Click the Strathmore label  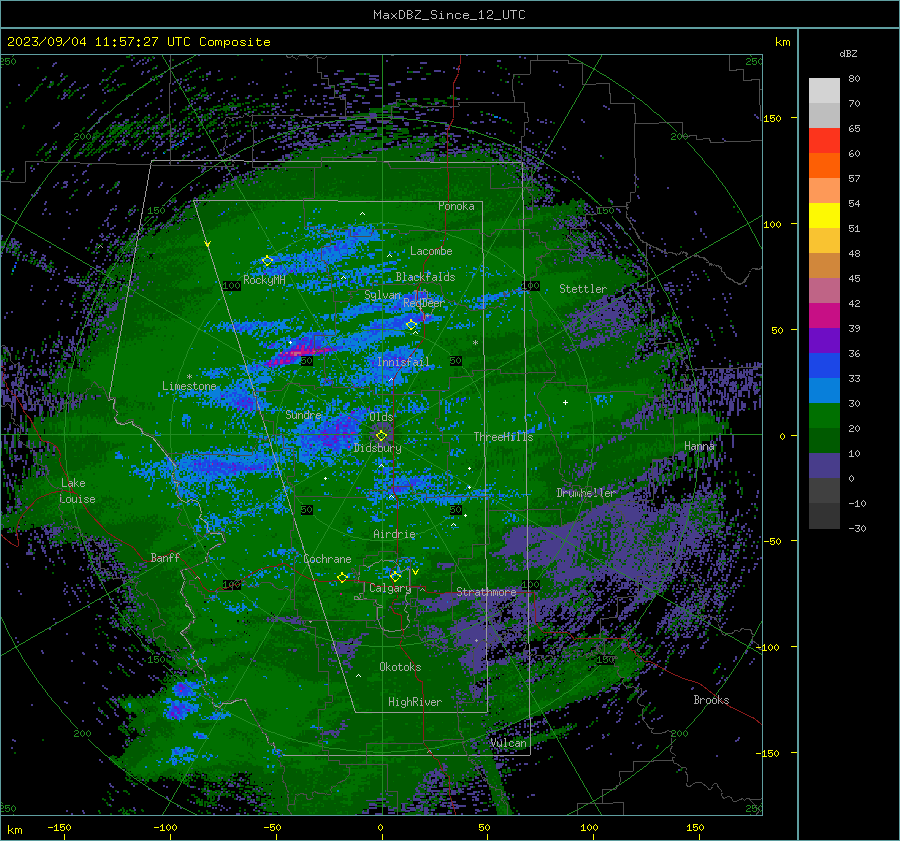(x=486, y=592)
